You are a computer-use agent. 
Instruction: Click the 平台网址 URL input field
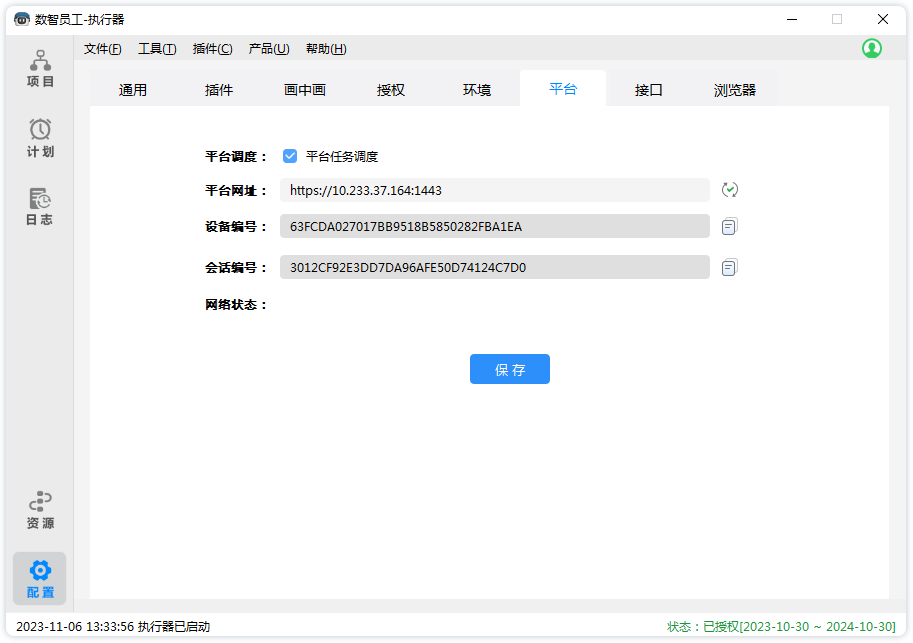click(495, 190)
